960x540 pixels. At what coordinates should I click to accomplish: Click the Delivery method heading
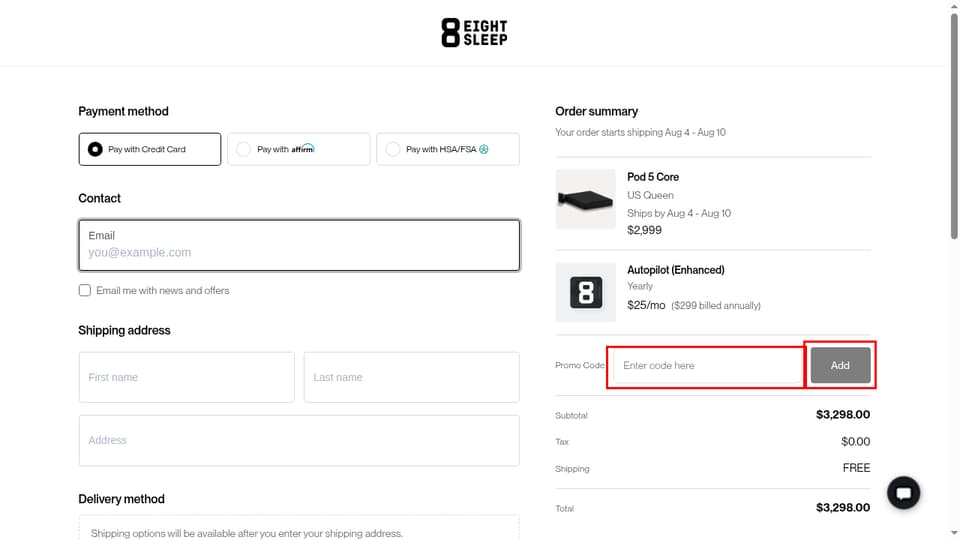121,499
